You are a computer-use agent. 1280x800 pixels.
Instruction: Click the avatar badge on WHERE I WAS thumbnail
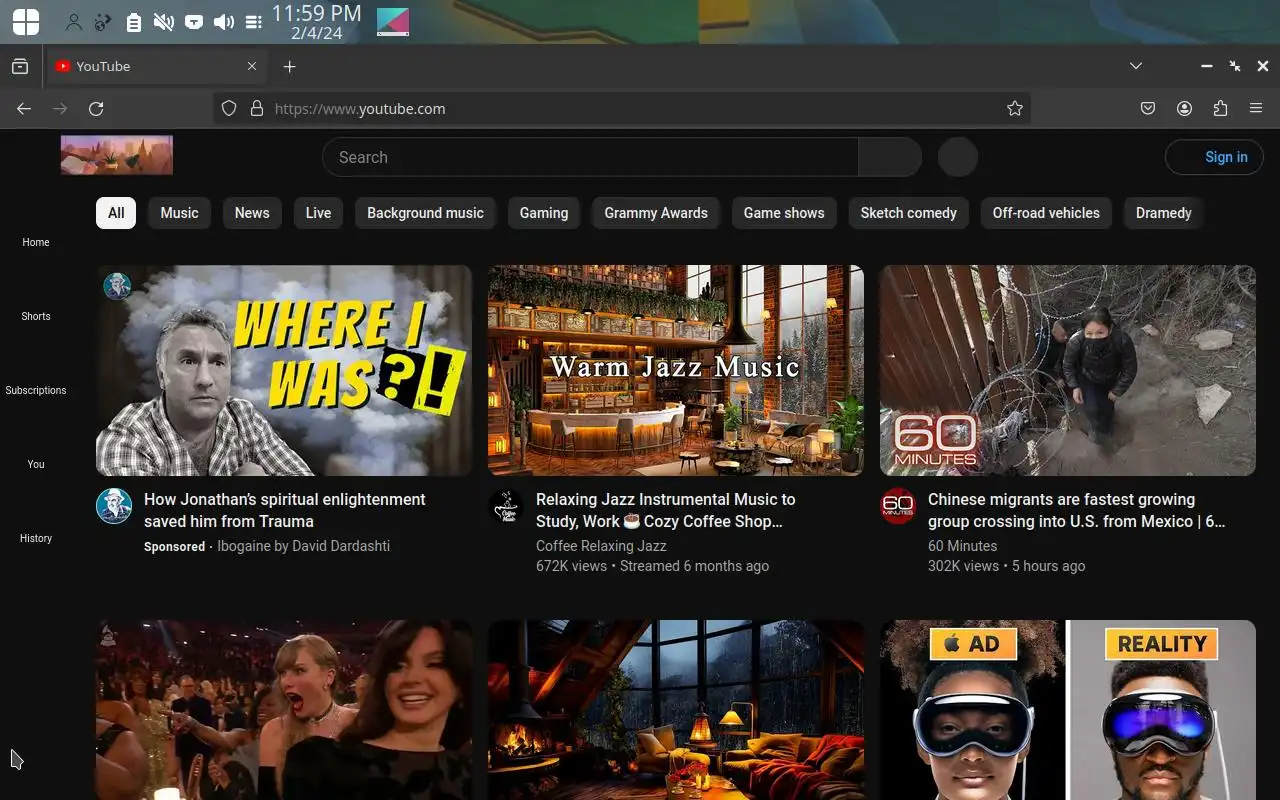118,286
